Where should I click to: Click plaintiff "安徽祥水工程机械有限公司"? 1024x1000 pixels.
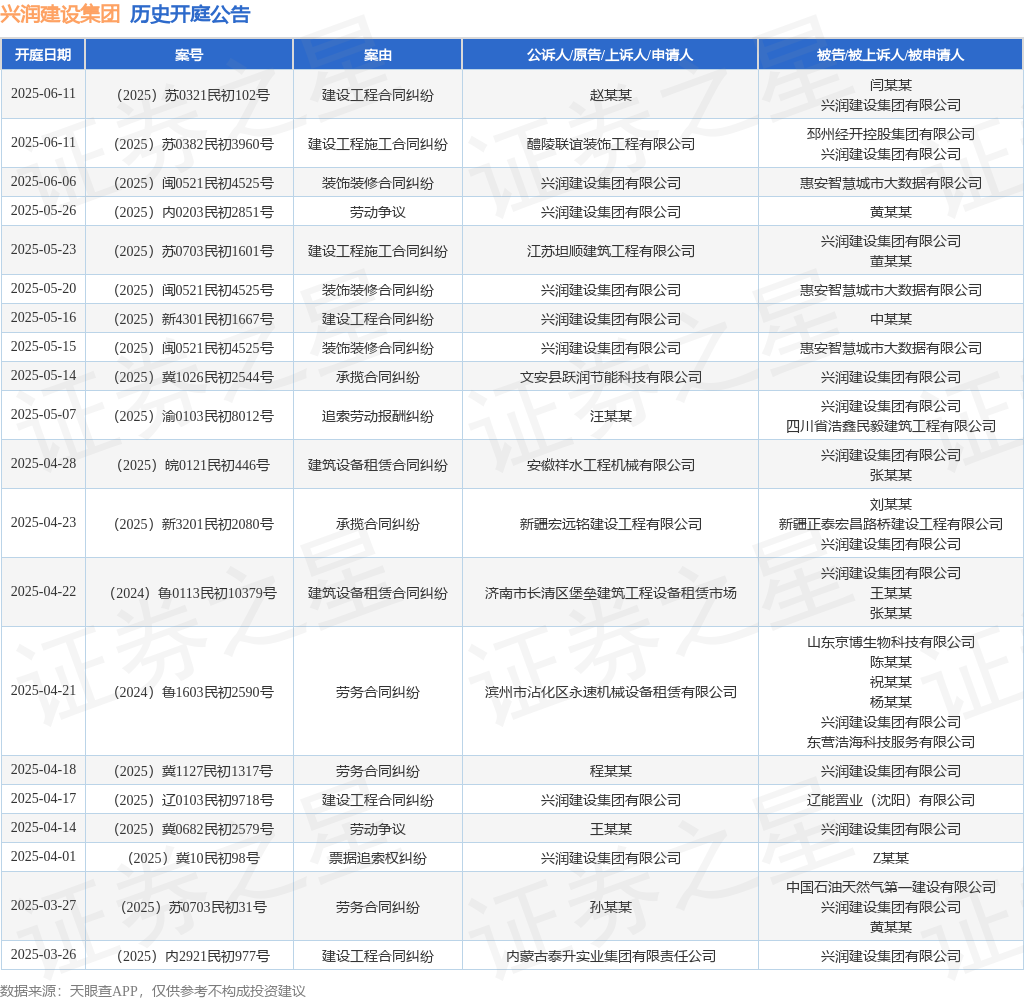[610, 465]
